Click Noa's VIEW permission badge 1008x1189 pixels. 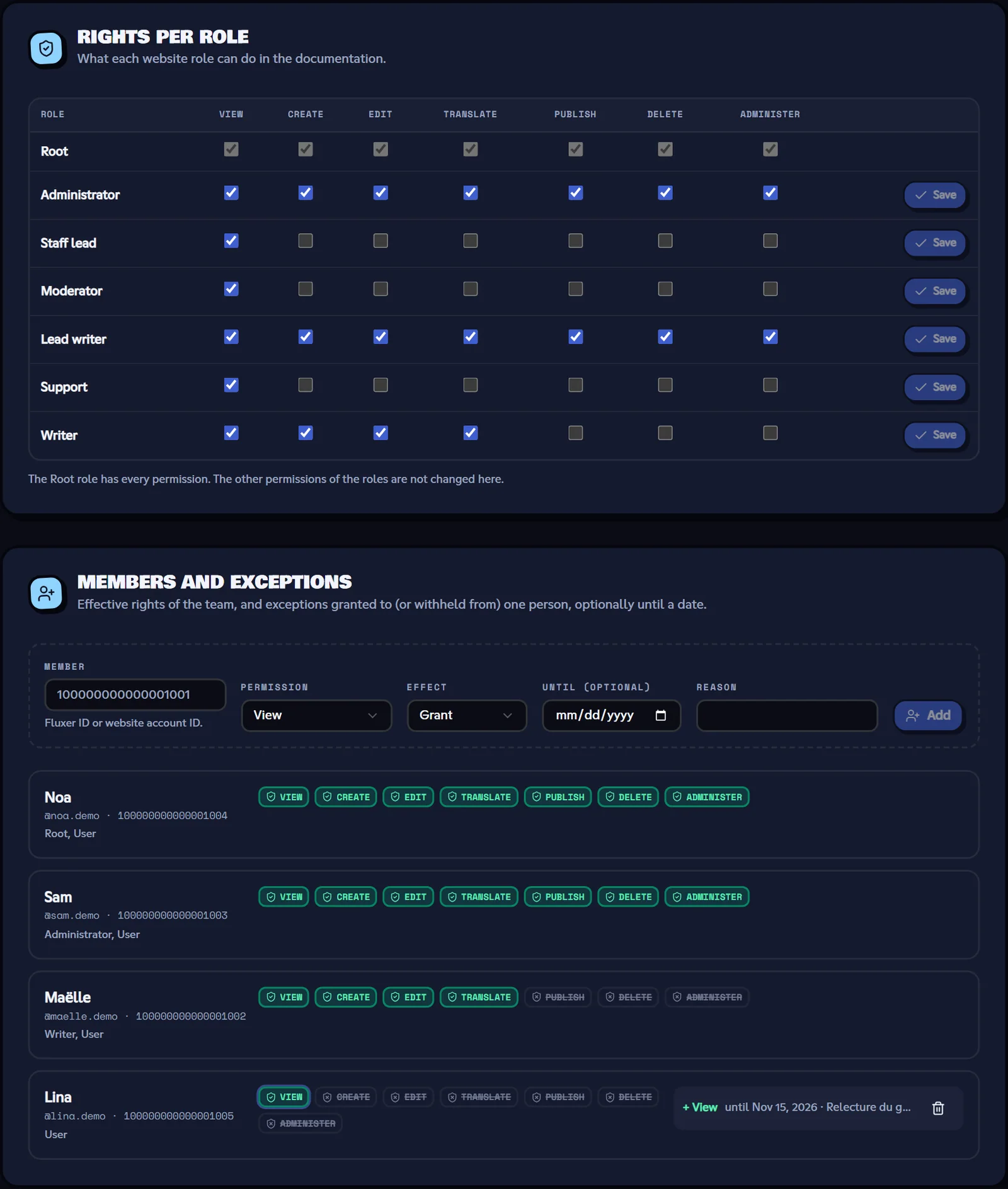(283, 797)
